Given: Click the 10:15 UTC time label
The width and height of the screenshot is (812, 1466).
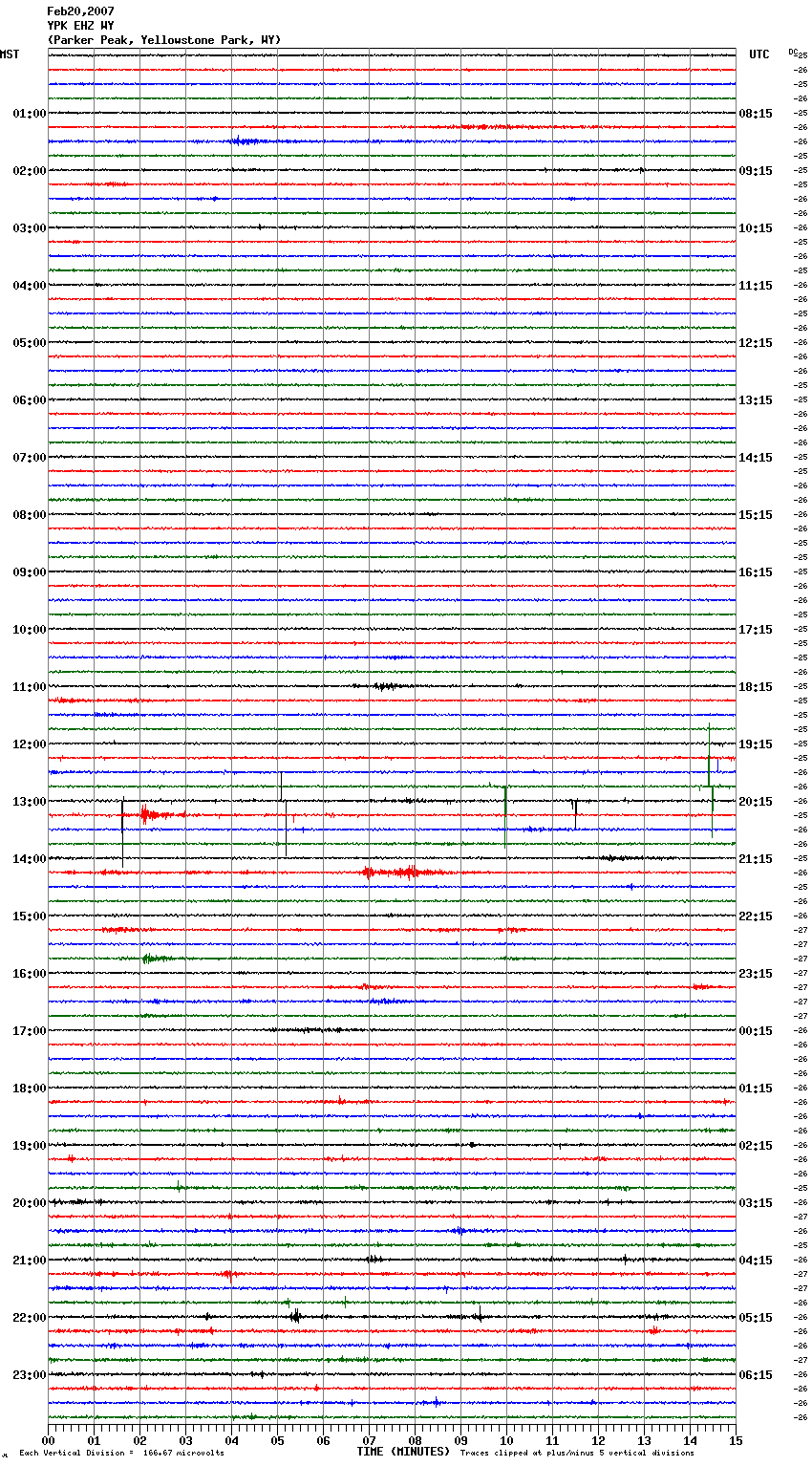Looking at the screenshot, I should pos(756,228).
